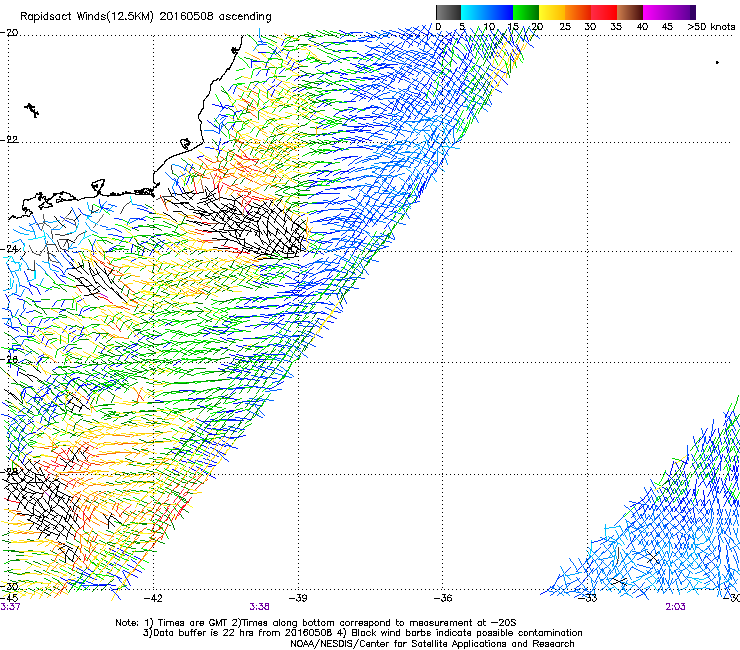The height and width of the screenshot is (650, 740).
Task: Click the '-42' longitude axis label
Action: [153, 598]
